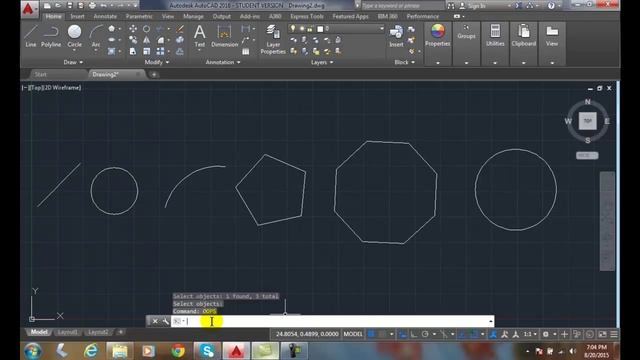Click the layer color swatch in Layers panel
The height and width of the screenshot is (360, 640).
coord(320,29)
